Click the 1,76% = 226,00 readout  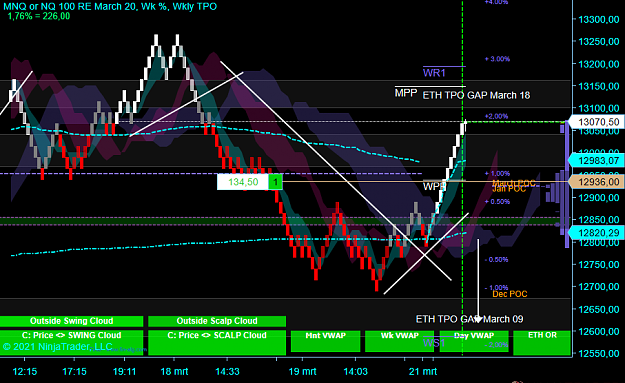click(x=39, y=16)
